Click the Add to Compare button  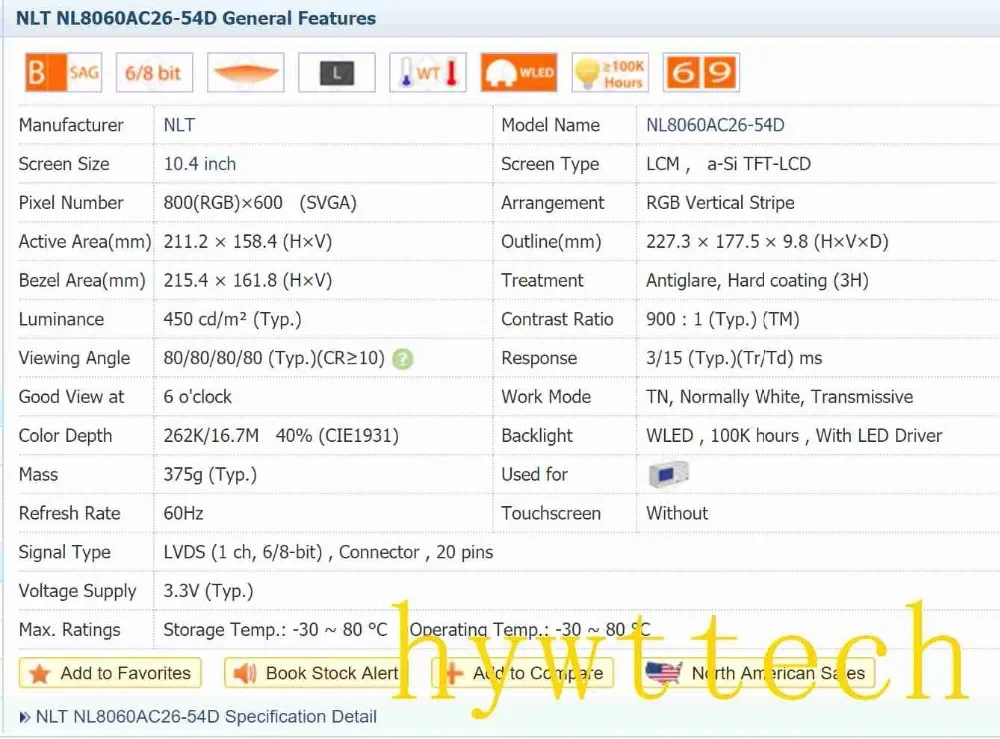pyautogui.click(x=522, y=673)
